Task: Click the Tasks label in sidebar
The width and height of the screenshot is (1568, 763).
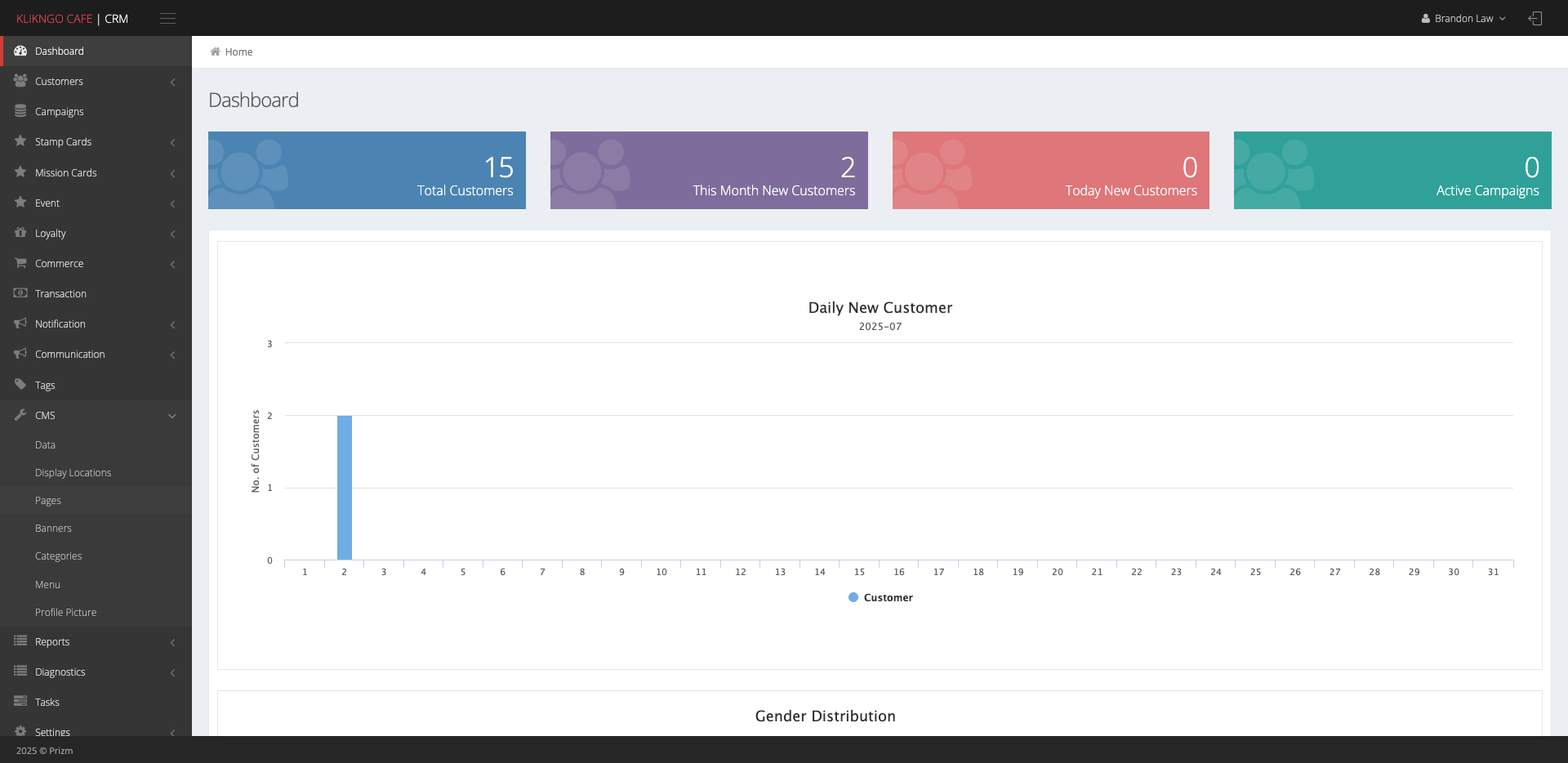Action: [47, 702]
